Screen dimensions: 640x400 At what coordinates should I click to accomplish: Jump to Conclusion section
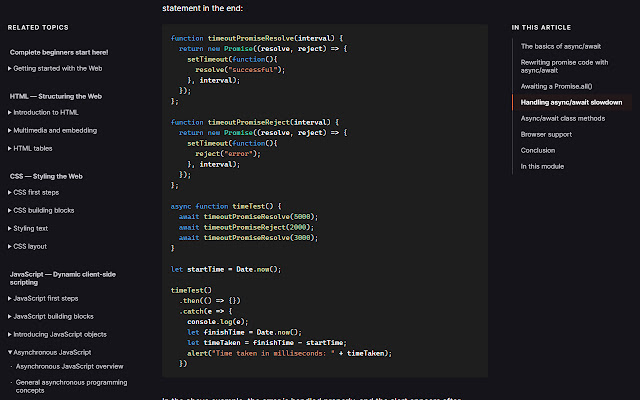538,150
